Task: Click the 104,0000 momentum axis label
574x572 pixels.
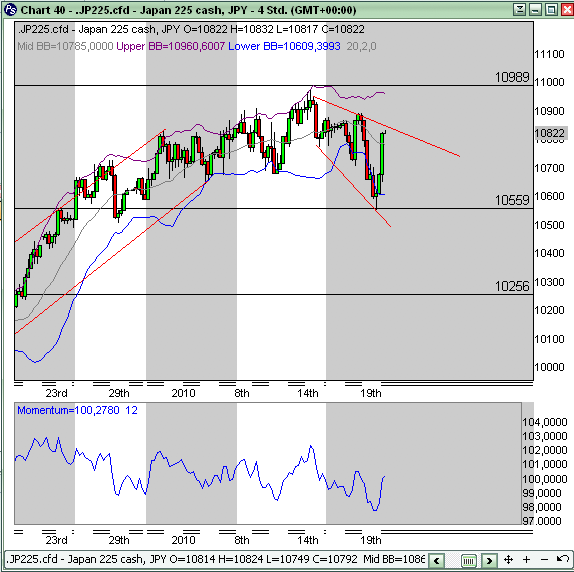Action: [x=545, y=422]
